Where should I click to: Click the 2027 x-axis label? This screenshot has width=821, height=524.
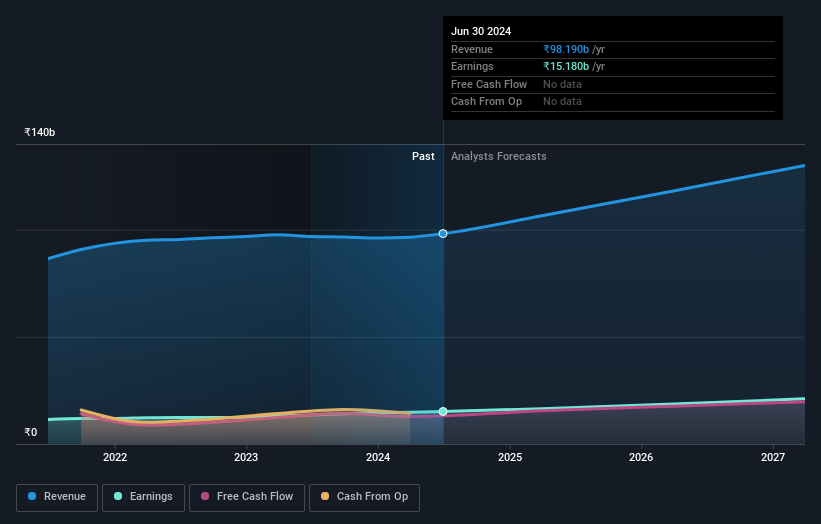(772, 457)
